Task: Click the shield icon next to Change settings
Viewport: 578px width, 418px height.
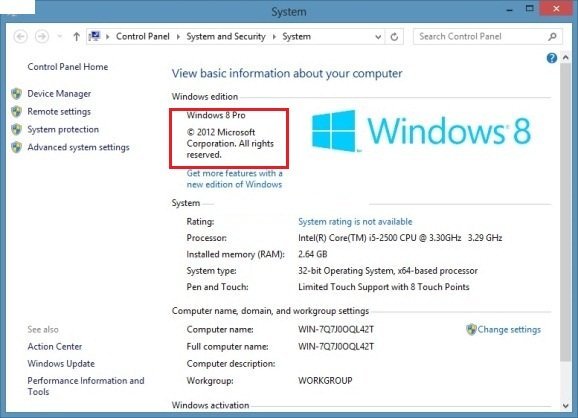Action: [x=471, y=330]
